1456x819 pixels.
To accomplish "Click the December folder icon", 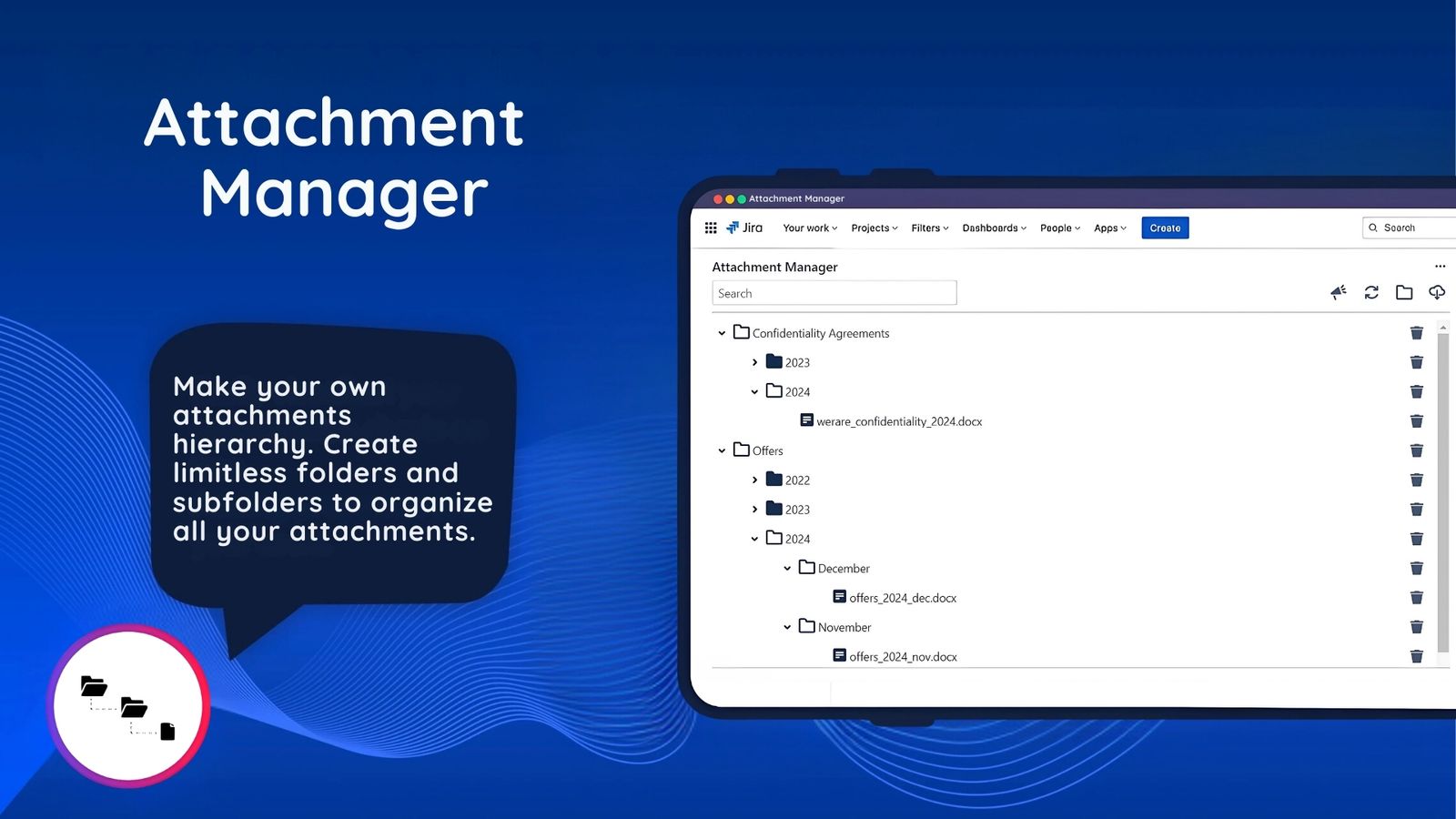I will (x=807, y=567).
